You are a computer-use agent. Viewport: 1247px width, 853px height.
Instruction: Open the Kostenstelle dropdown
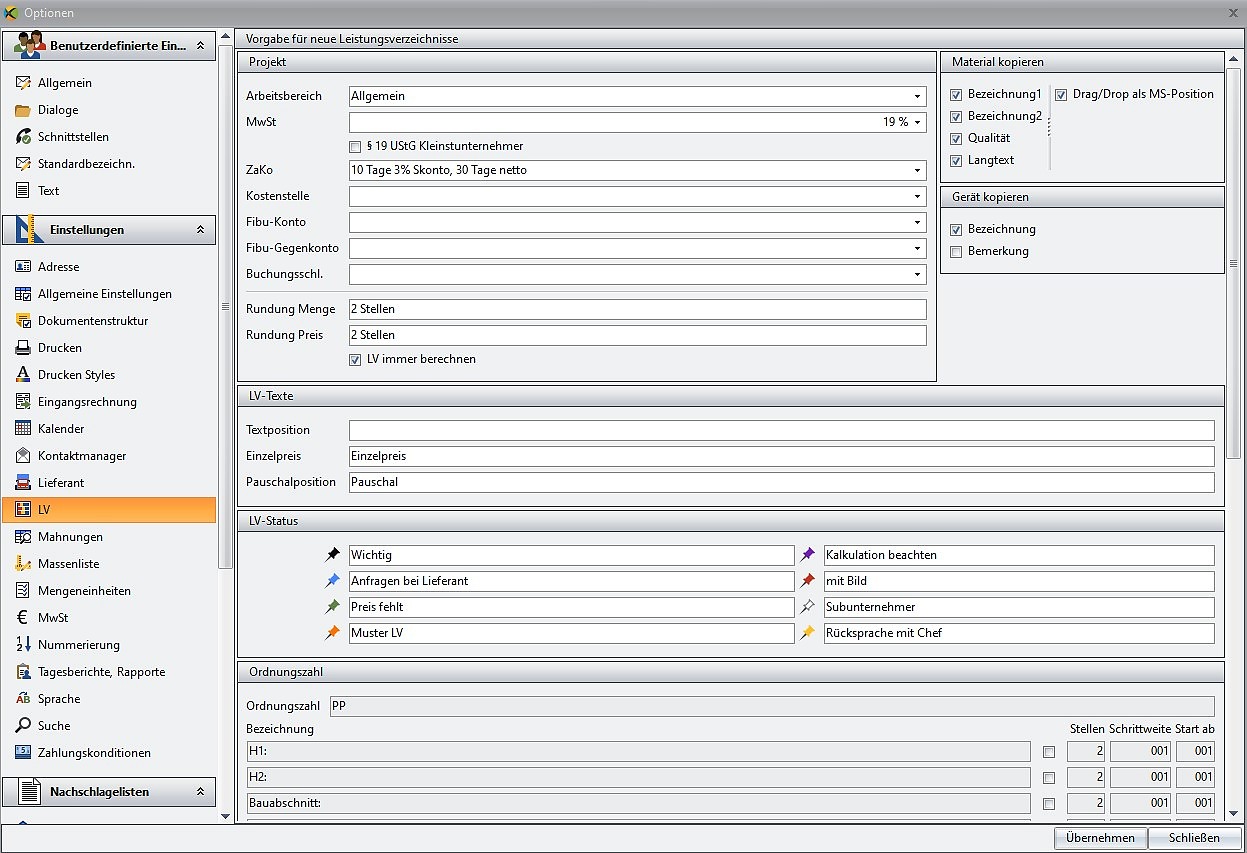pos(917,197)
